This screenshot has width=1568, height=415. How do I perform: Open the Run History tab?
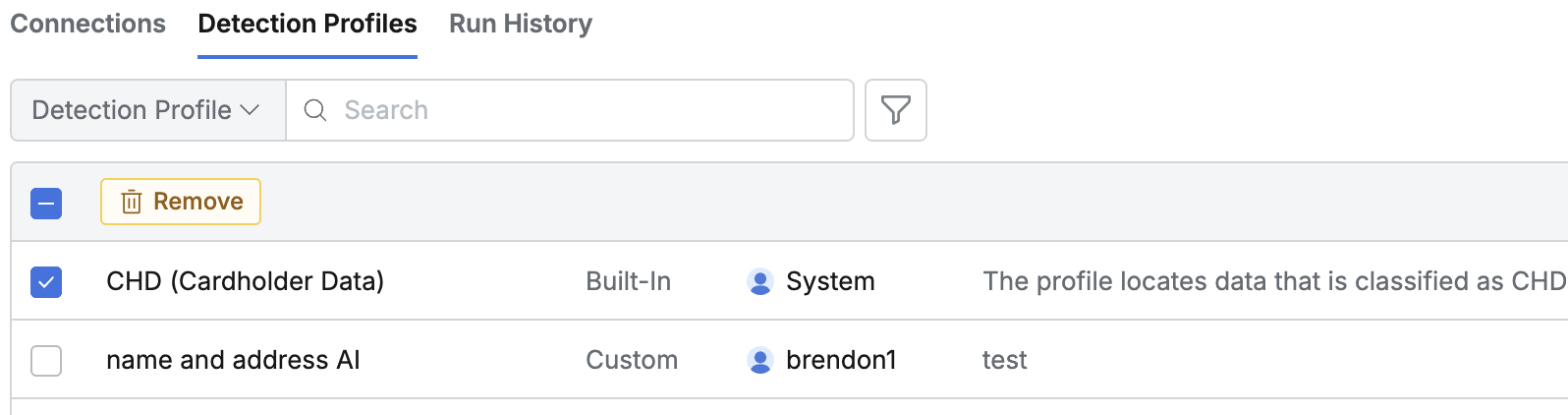pyautogui.click(x=521, y=24)
